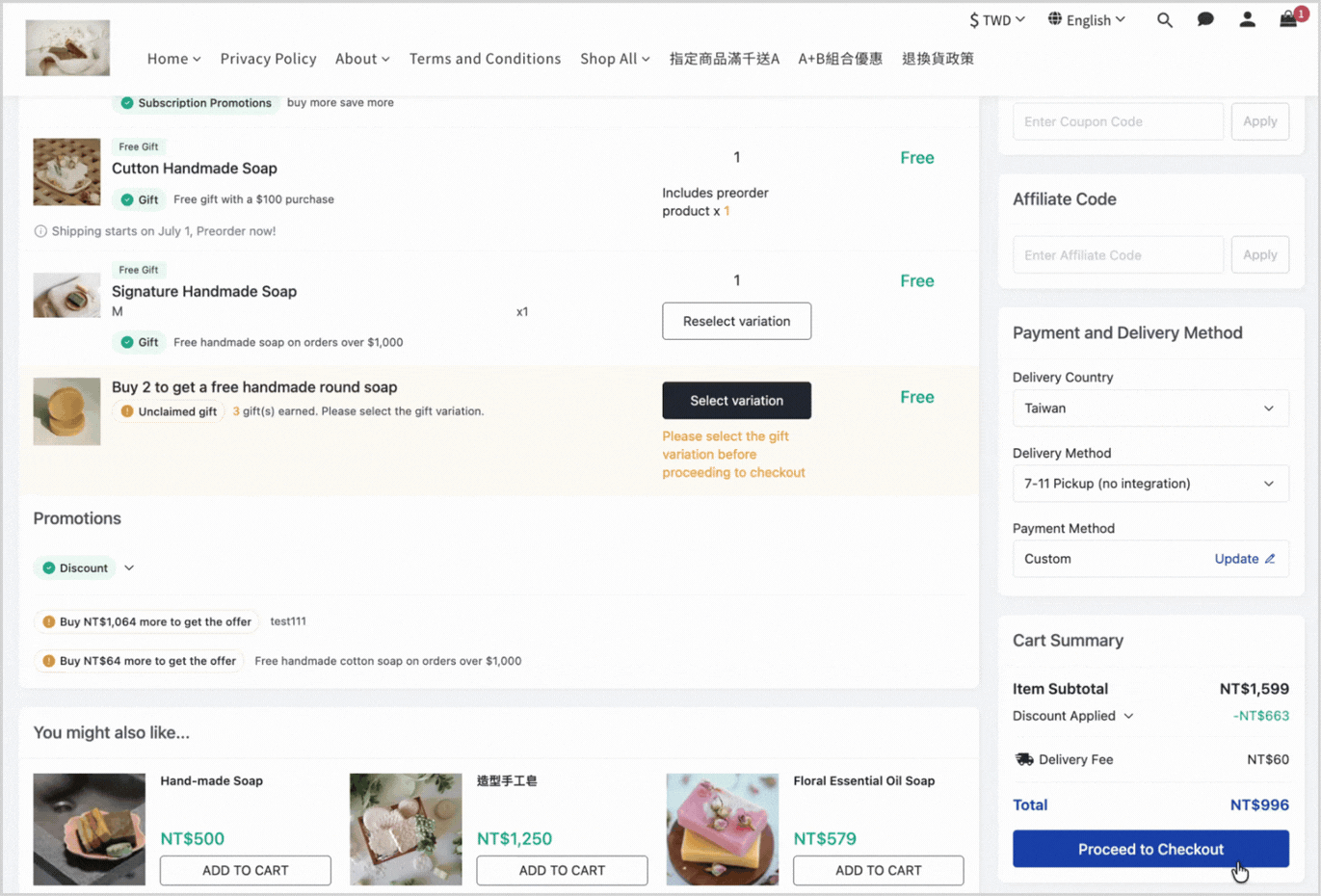Open the 退換貨政策 menu item
1321x896 pixels.
click(x=938, y=59)
